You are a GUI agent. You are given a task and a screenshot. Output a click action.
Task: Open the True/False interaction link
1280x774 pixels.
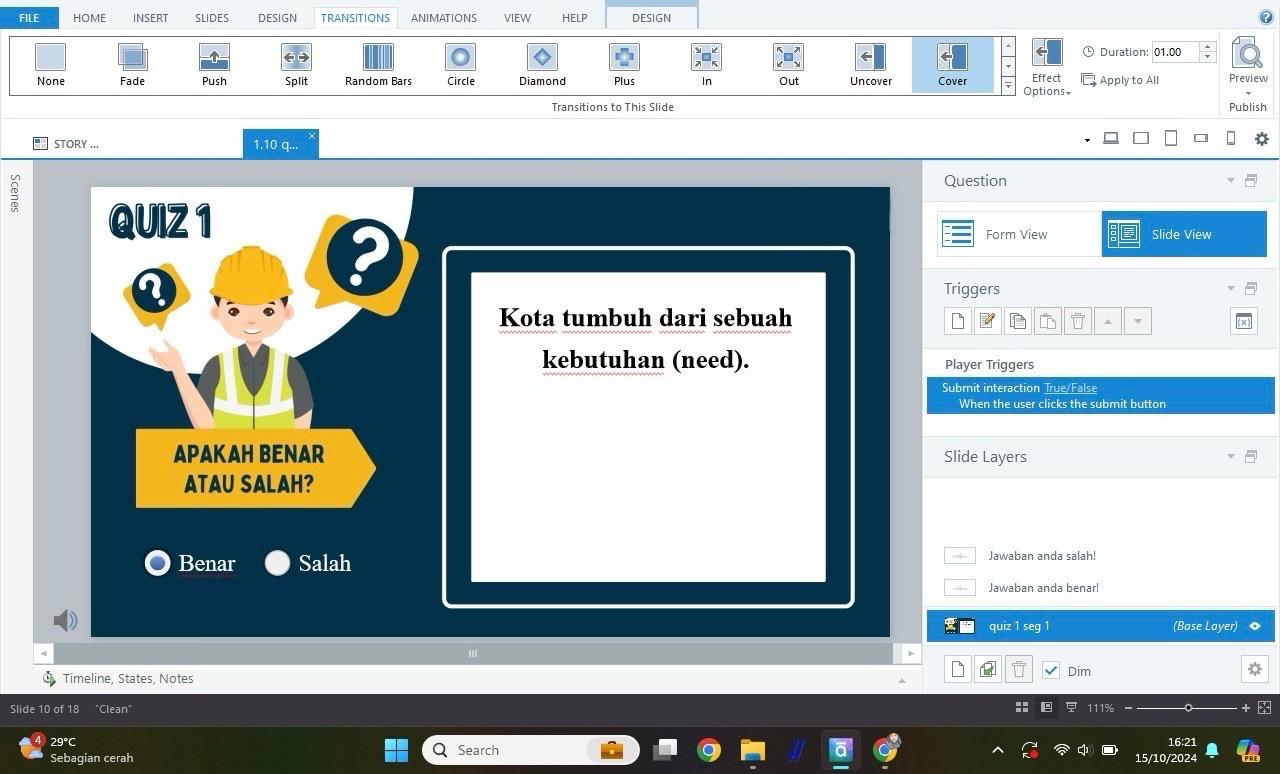[1070, 388]
